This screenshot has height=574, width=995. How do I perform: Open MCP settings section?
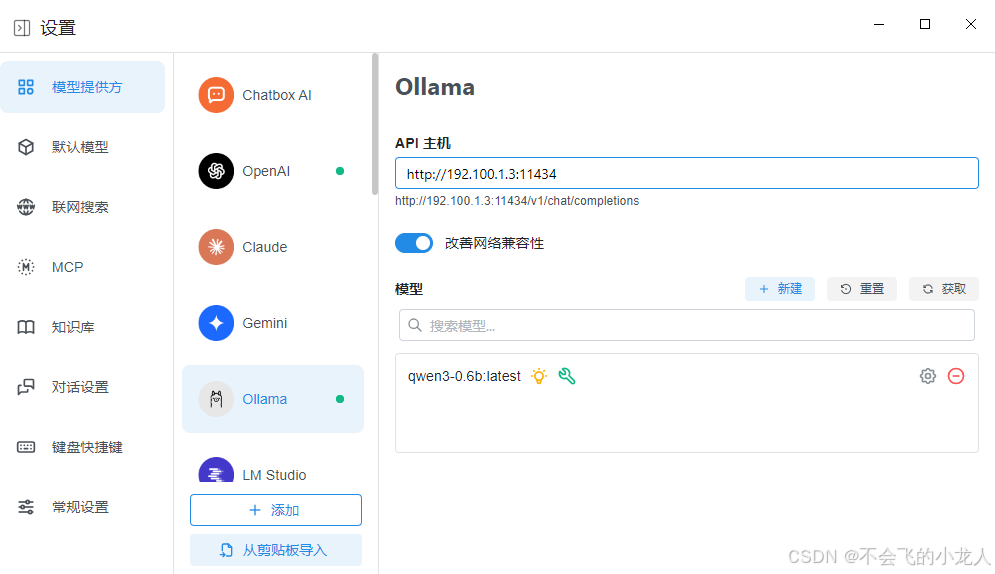click(82, 267)
